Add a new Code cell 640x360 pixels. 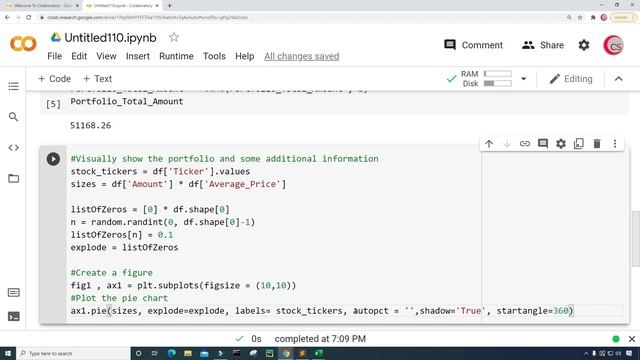click(54, 79)
